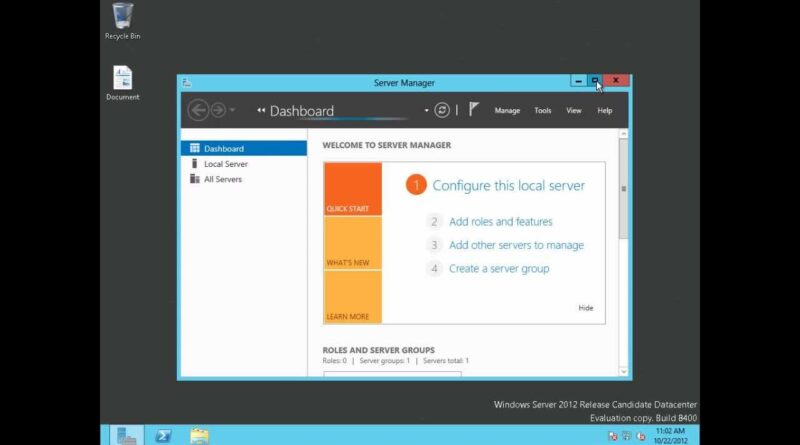Click the step 4 number circle
The image size is (800, 445).
(434, 268)
